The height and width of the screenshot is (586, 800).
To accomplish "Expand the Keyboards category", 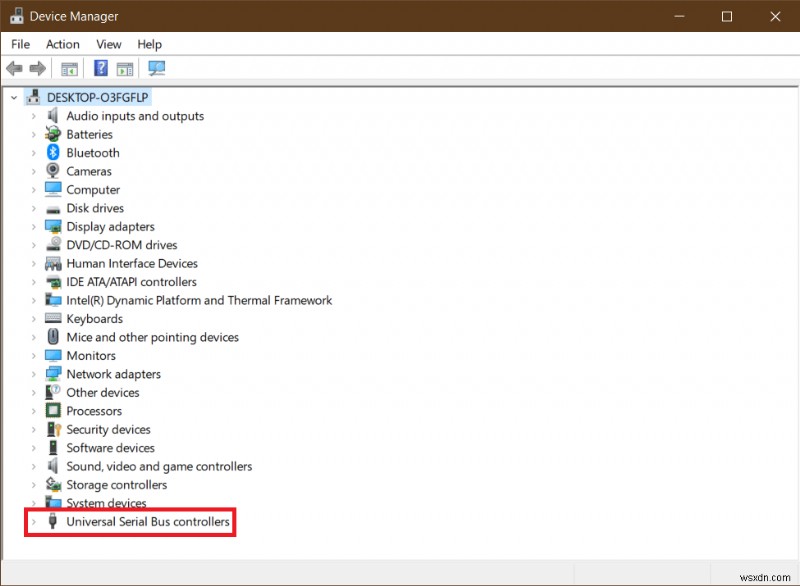I will click(x=32, y=318).
